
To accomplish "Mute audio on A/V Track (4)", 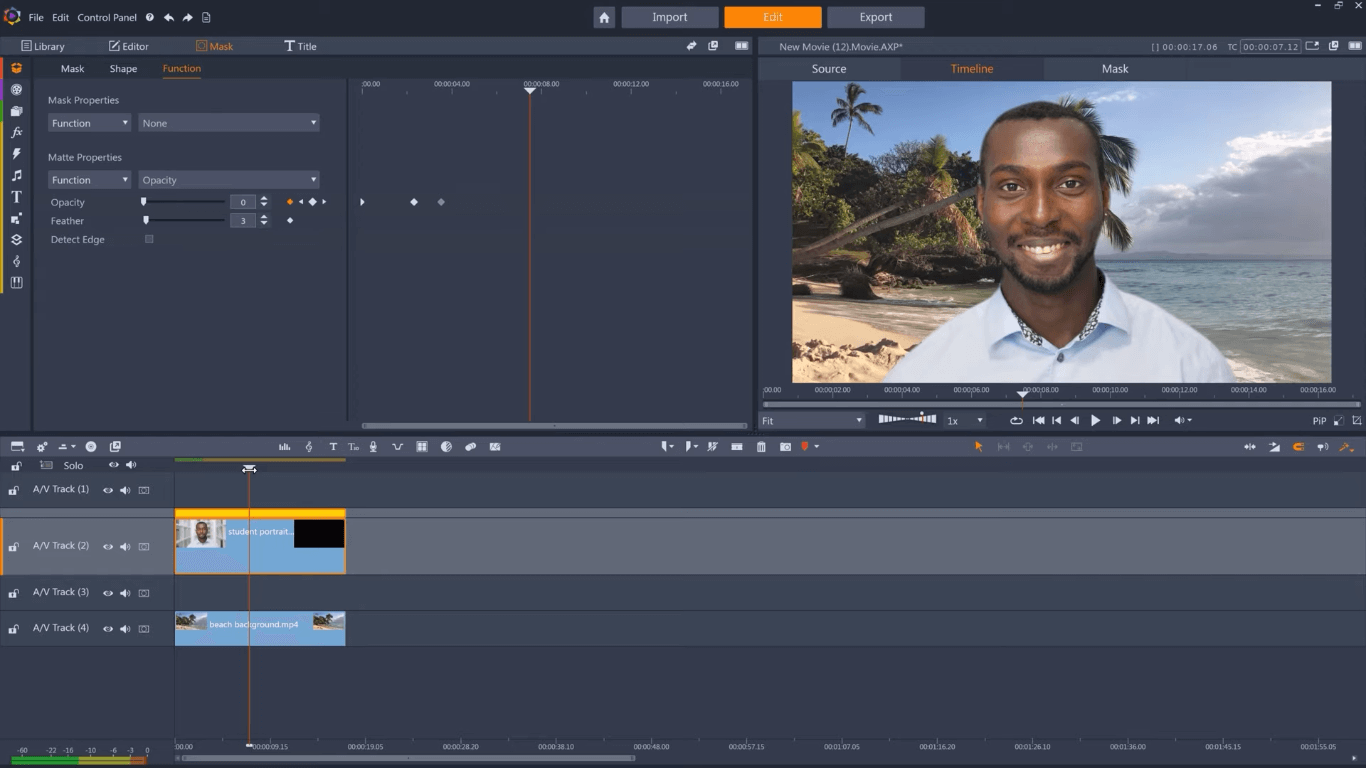I will 125,629.
